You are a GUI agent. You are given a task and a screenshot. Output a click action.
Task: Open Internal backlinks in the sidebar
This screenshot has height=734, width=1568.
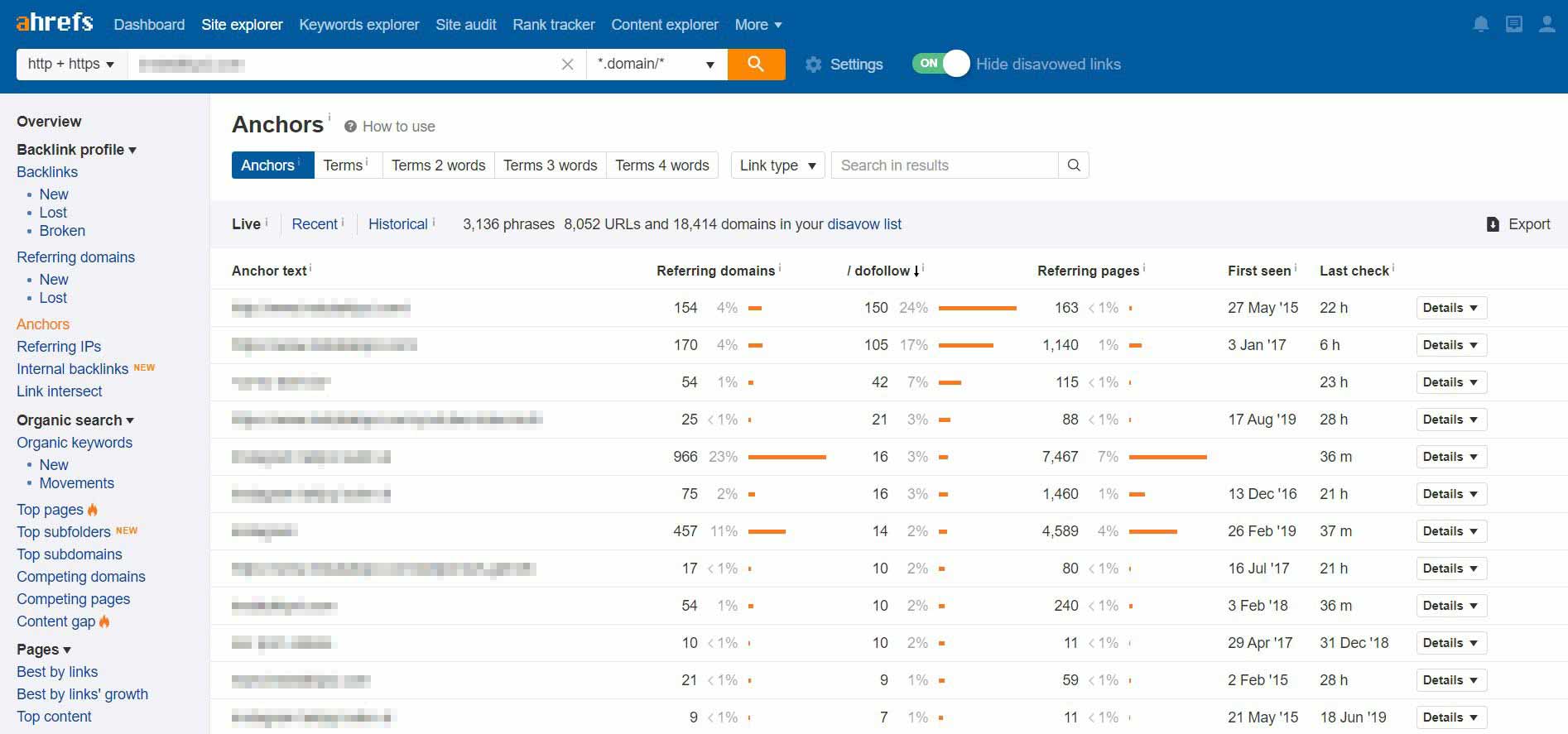(x=72, y=369)
